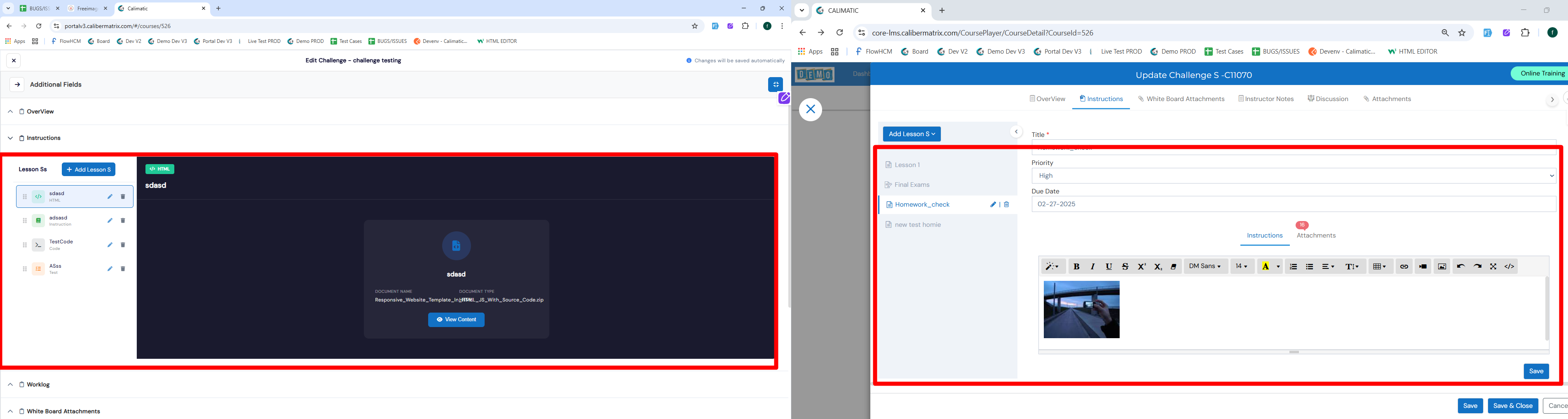Delete the sdasd HTML lesson
Screen dimensions: 1568x419
coord(123,197)
